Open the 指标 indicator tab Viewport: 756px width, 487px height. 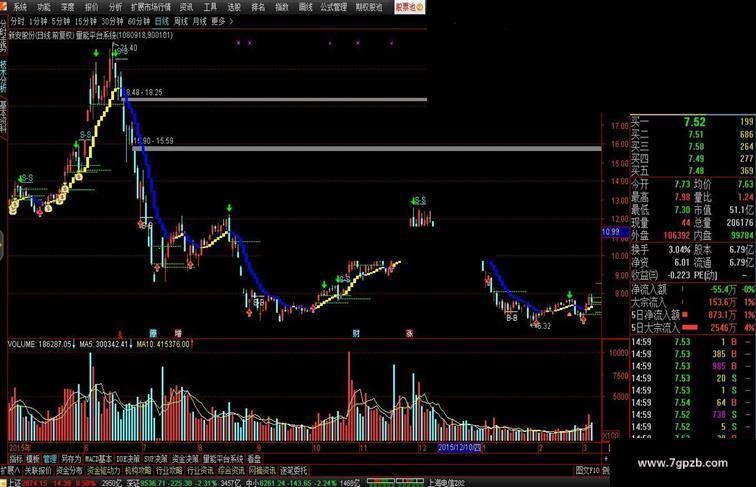[16, 459]
